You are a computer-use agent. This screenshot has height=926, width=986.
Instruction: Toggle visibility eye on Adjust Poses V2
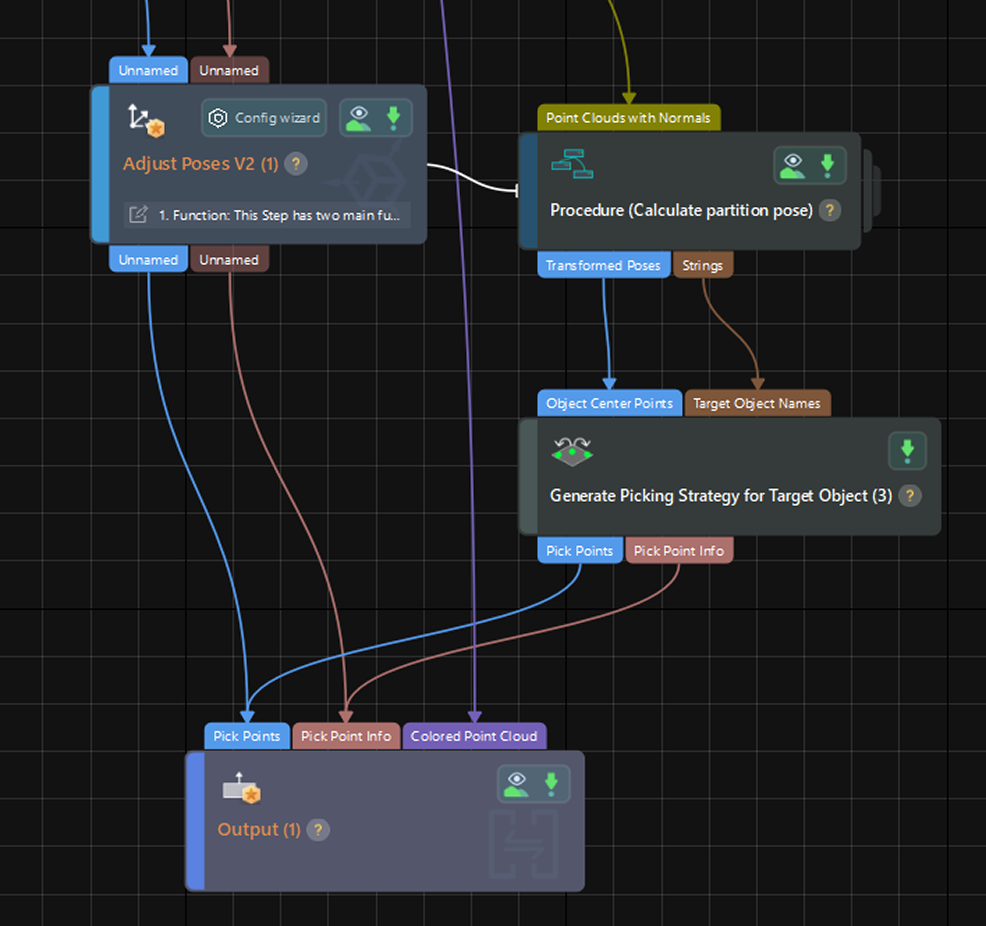(358, 117)
